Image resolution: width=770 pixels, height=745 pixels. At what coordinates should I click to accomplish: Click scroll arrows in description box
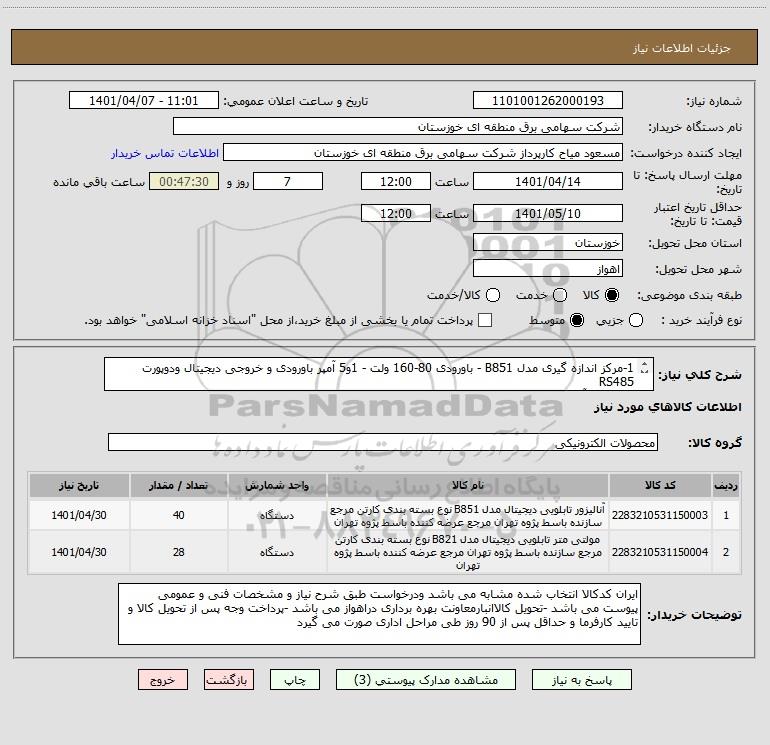(x=645, y=368)
